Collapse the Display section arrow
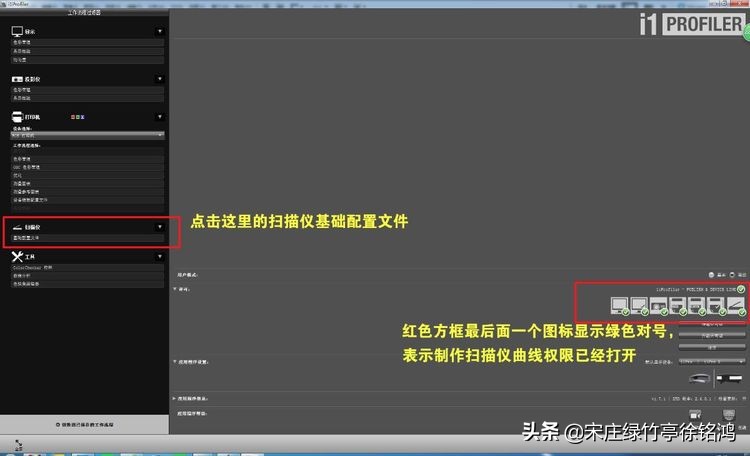Screen dimensions: 750x456 point(160,32)
